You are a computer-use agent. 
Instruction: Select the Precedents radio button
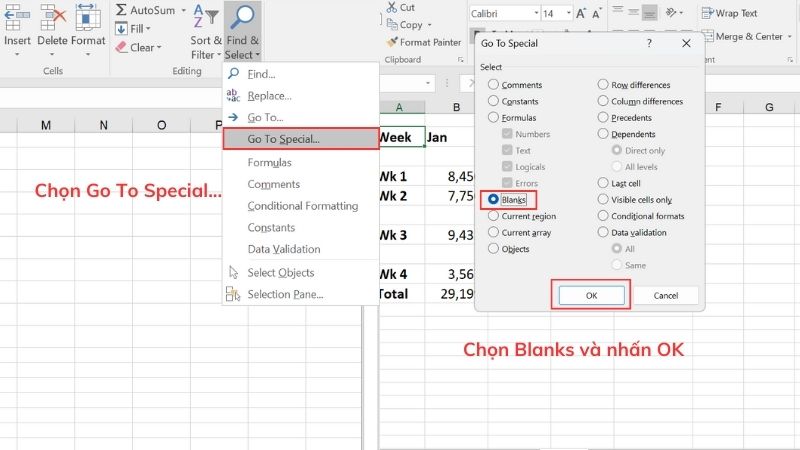point(603,117)
